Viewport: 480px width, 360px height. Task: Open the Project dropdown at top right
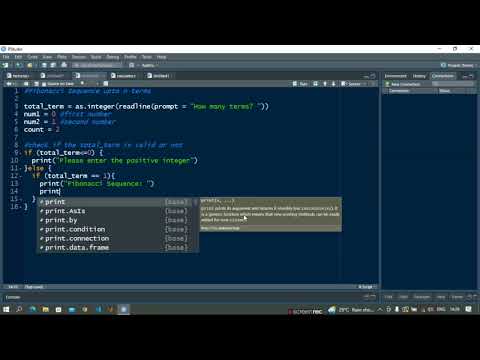pyautogui.click(x=459, y=65)
